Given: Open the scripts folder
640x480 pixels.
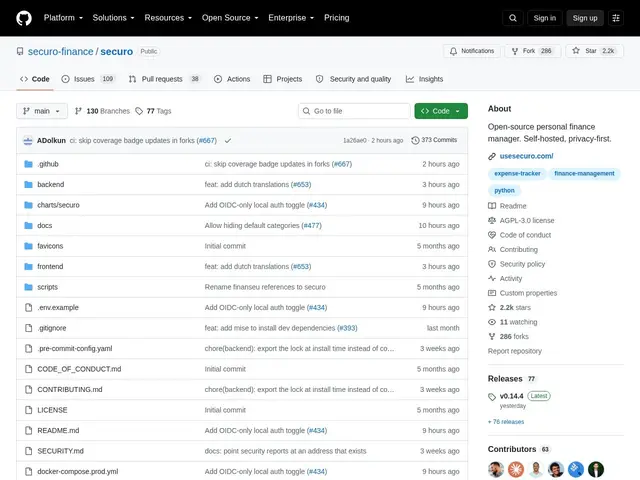Looking at the screenshot, I should pyautogui.click(x=47, y=287).
